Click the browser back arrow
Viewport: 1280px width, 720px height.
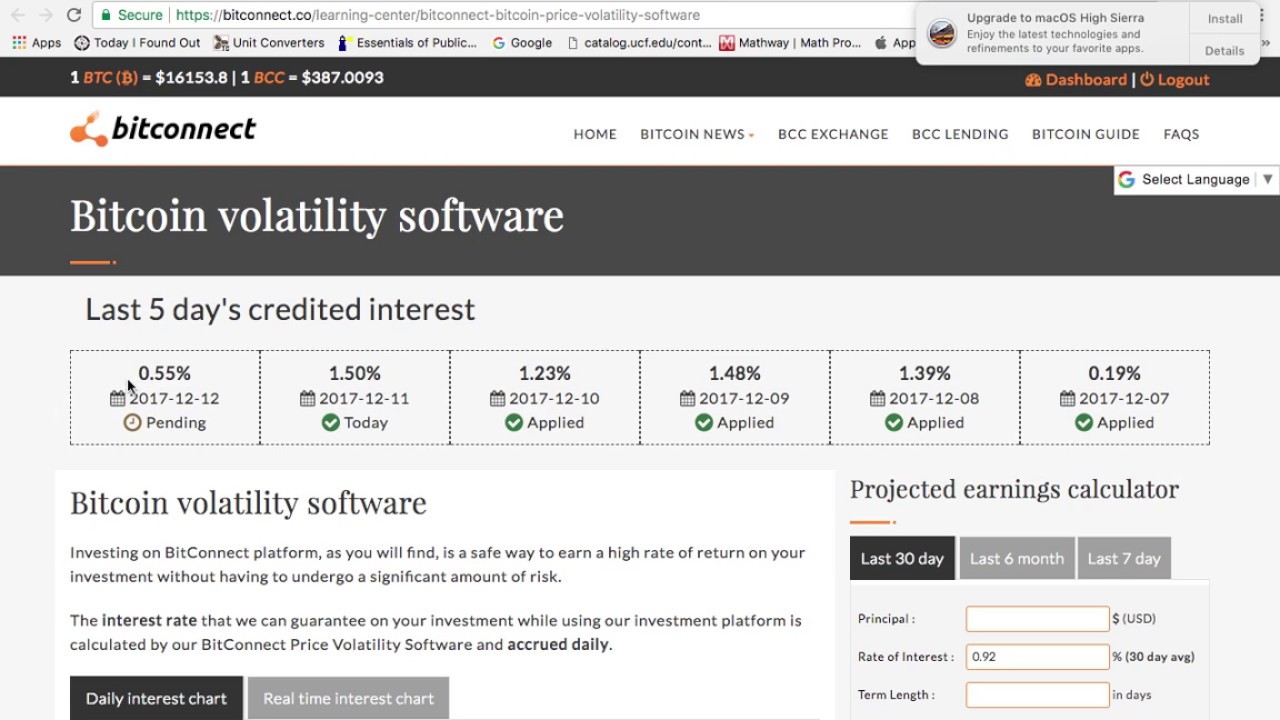(18, 15)
